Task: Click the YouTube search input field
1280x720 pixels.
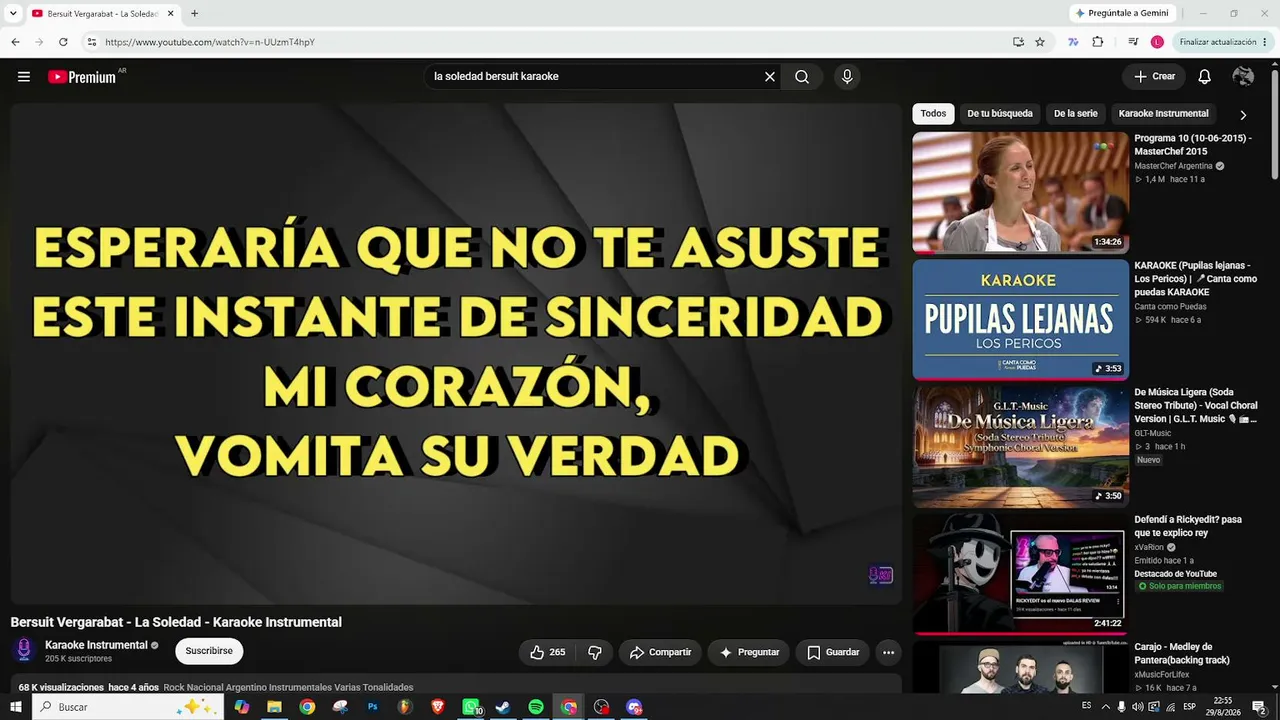Action: (595, 77)
